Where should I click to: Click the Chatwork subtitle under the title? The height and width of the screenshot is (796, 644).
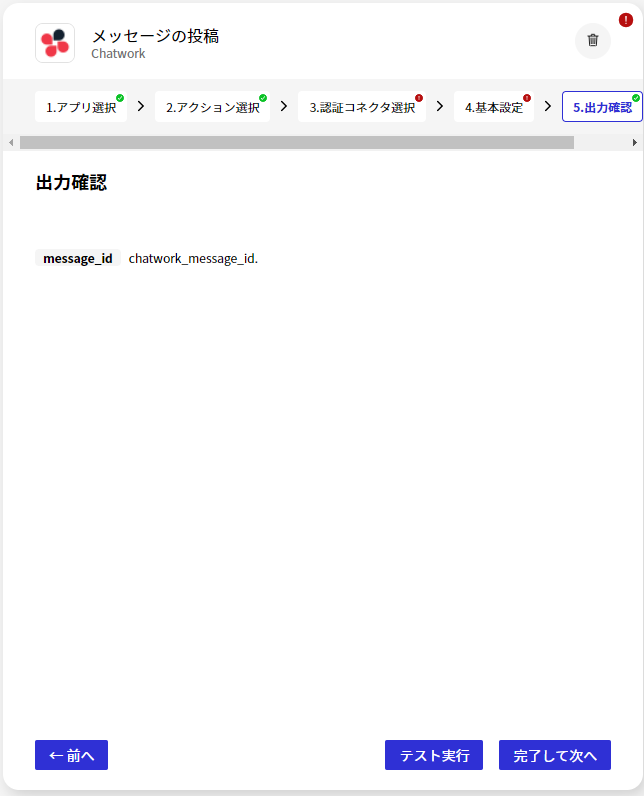118,54
